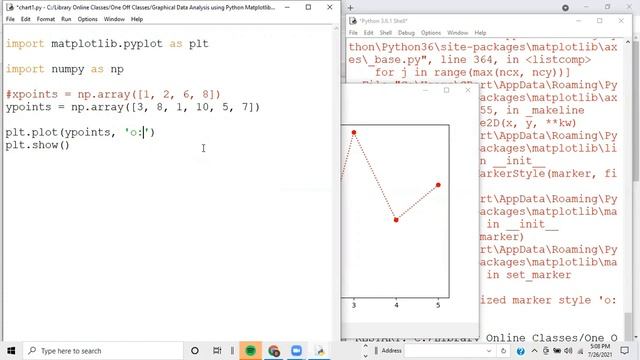Viewport: 640px width, 360px height.
Task: Click the rightmost red data point in plot
Action: pyautogui.click(x=438, y=185)
